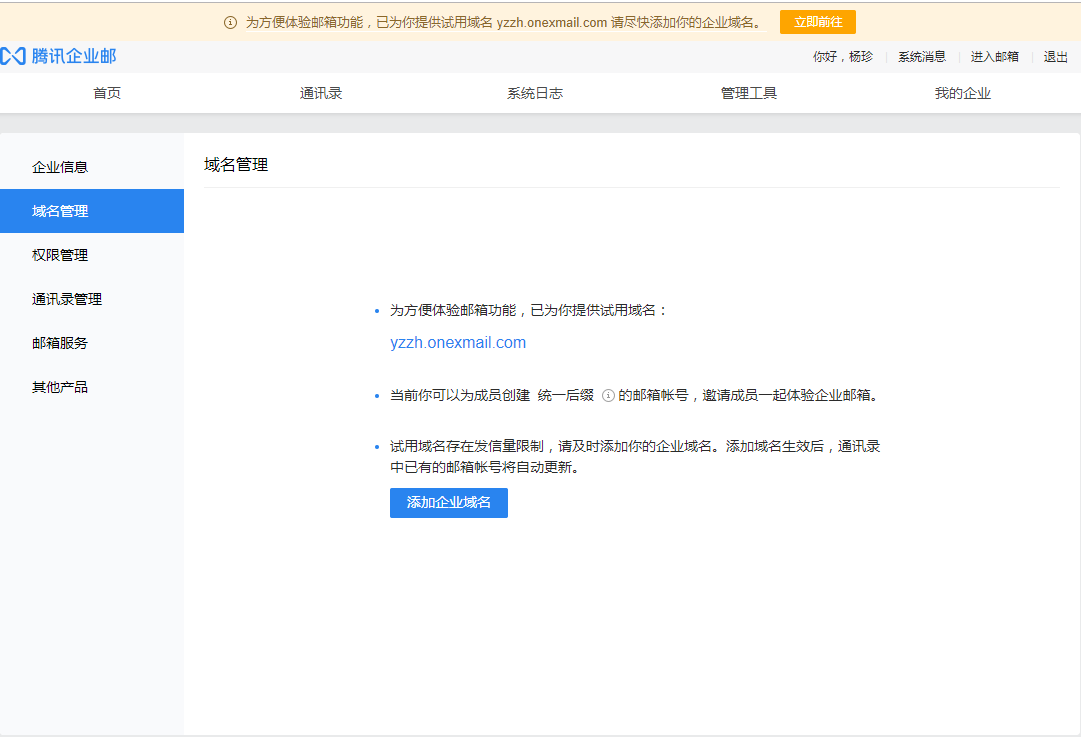The image size is (1081, 737).
Task: Open the 系统日志 tab
Action: tap(535, 93)
